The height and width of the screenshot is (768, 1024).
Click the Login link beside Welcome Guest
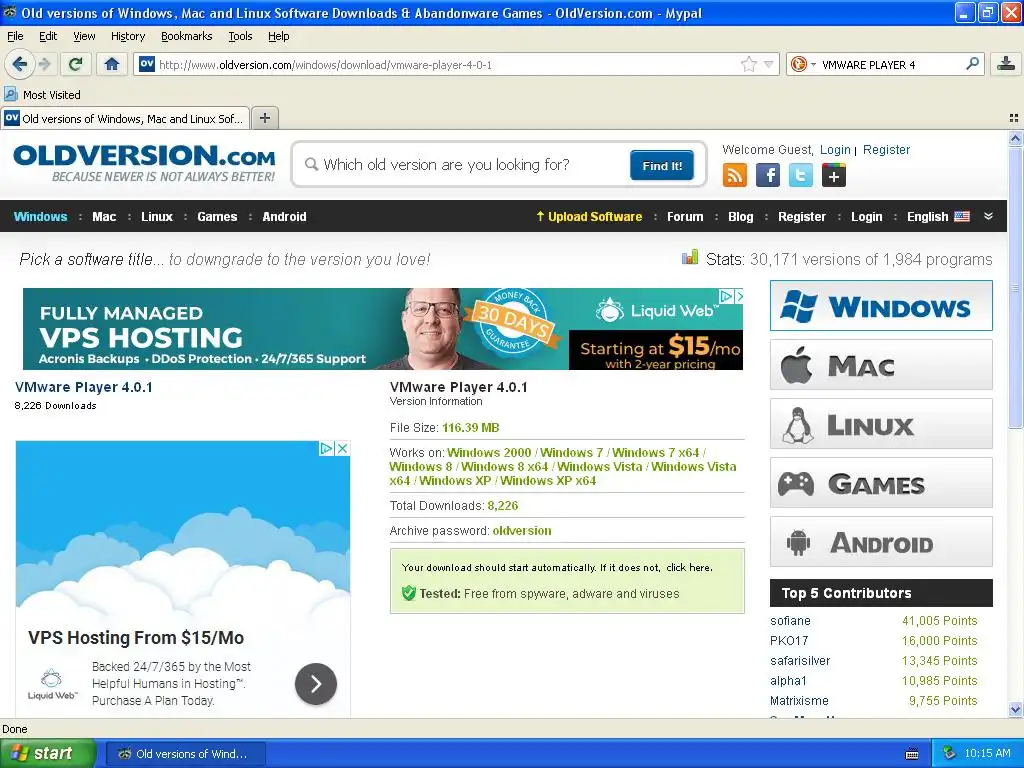click(835, 150)
